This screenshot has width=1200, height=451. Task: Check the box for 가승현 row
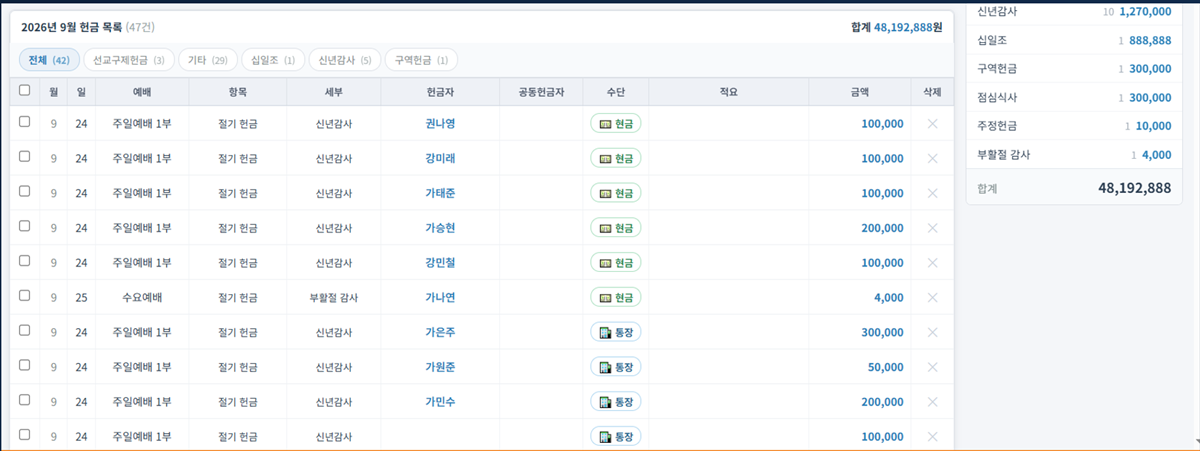click(25, 226)
